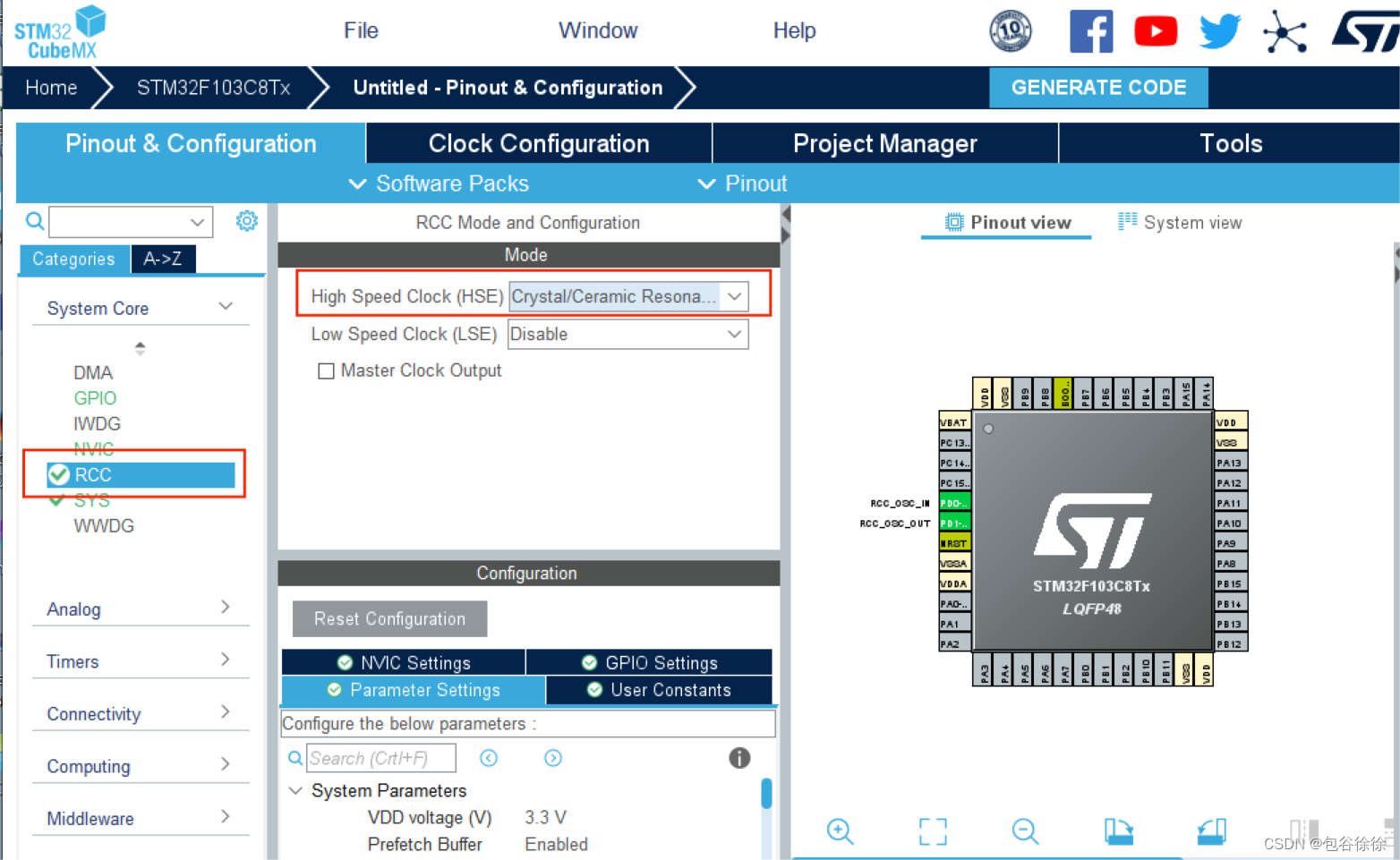Open the categories settings gear icon
The height and width of the screenshot is (860, 1400).
247,220
